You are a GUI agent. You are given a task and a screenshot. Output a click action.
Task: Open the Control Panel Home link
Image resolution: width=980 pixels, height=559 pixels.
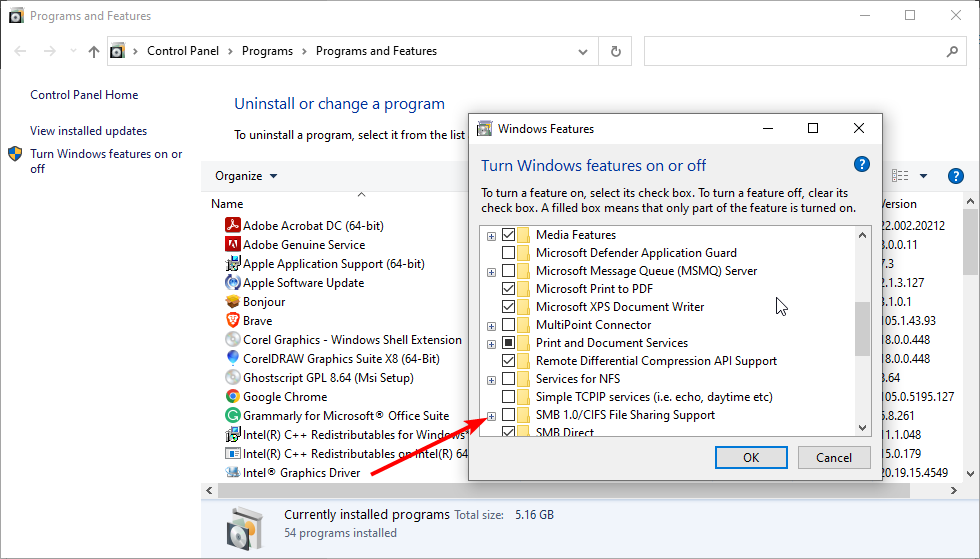[x=84, y=95]
